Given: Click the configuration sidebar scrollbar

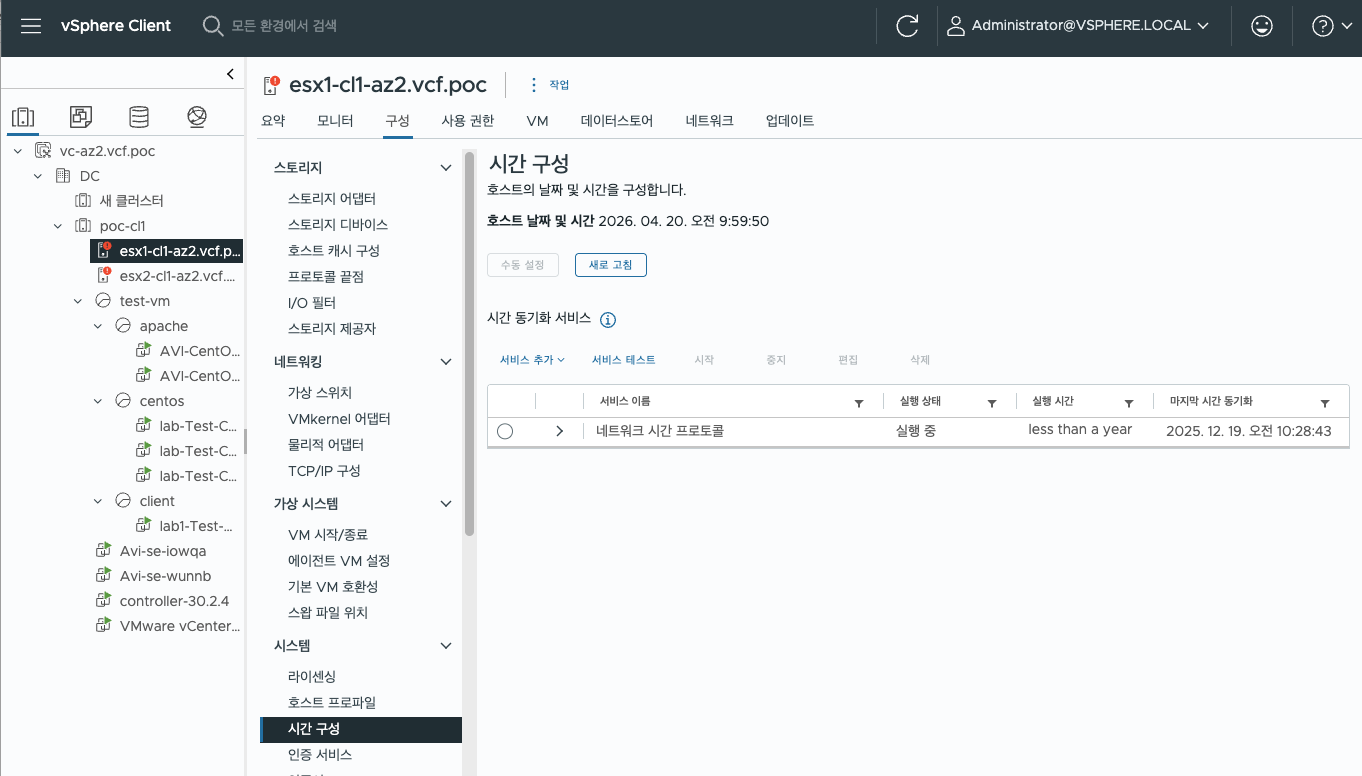Looking at the screenshot, I should tap(469, 346).
